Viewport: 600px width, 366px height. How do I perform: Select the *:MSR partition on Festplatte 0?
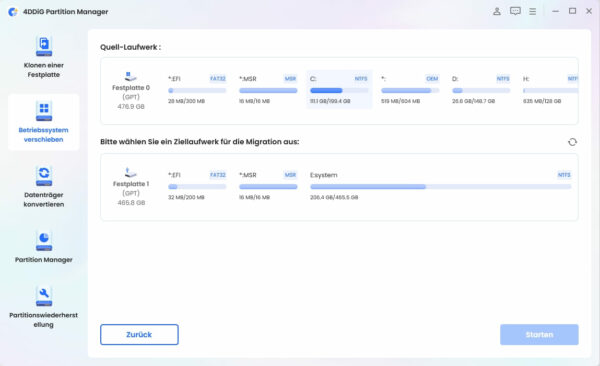coord(268,90)
